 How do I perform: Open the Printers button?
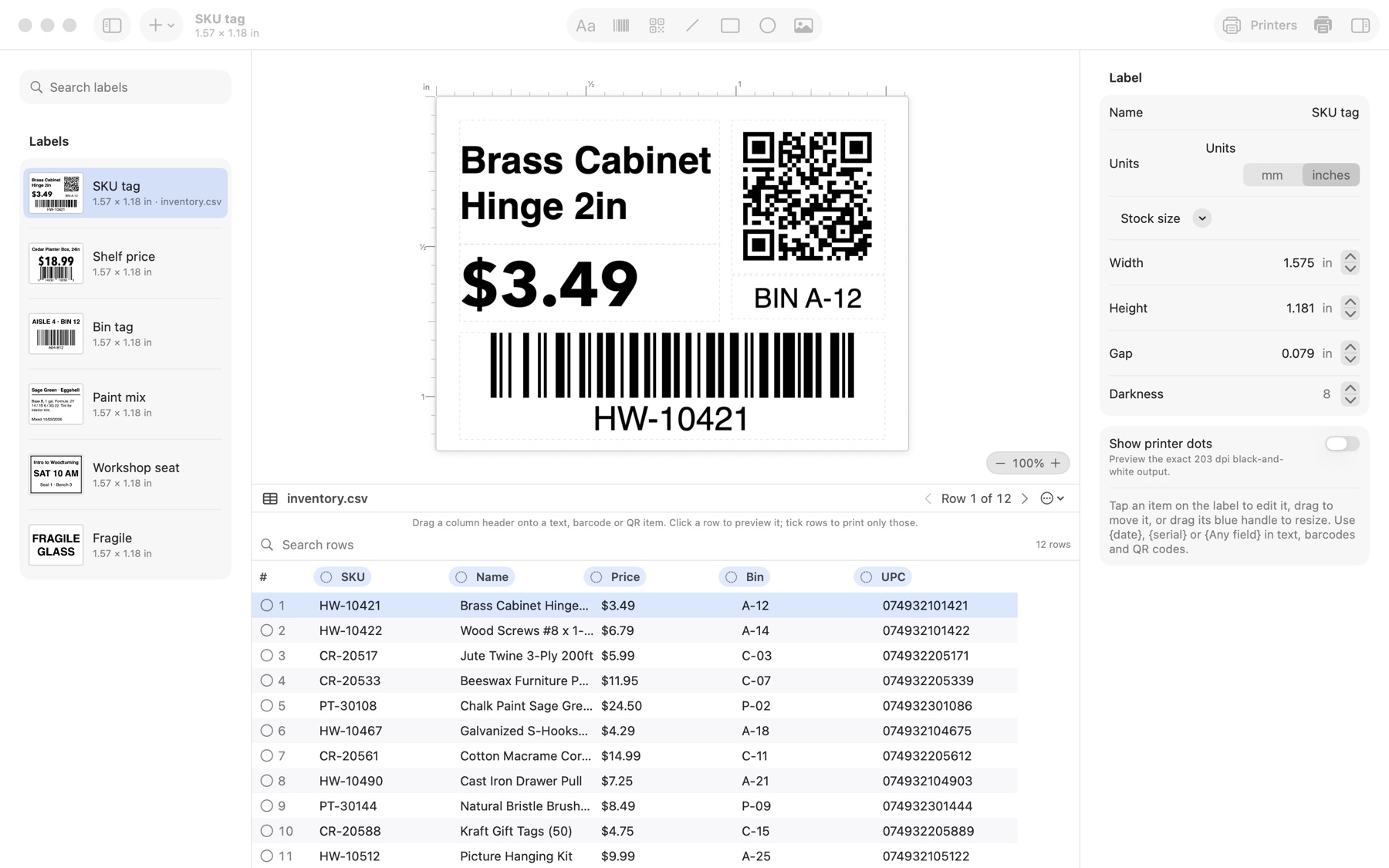point(1260,25)
